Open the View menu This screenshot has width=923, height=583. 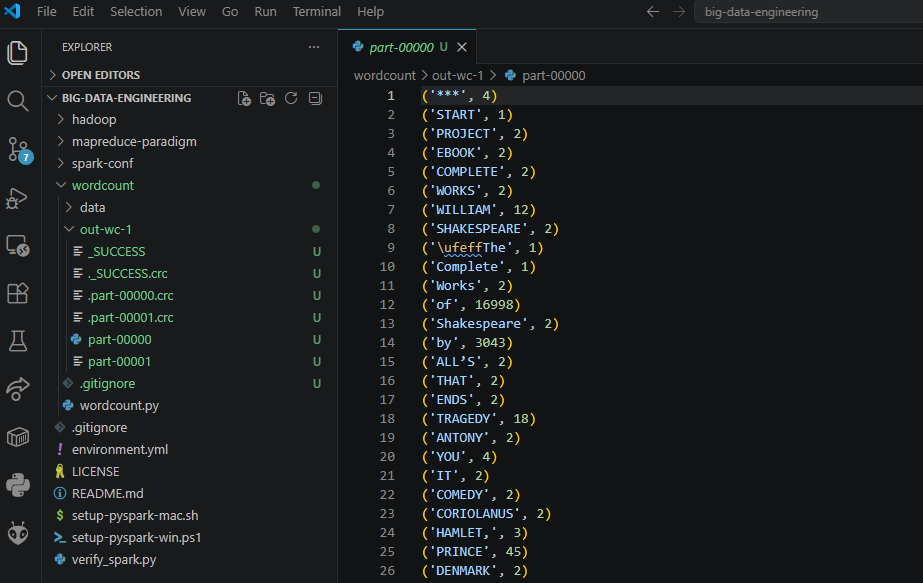192,12
